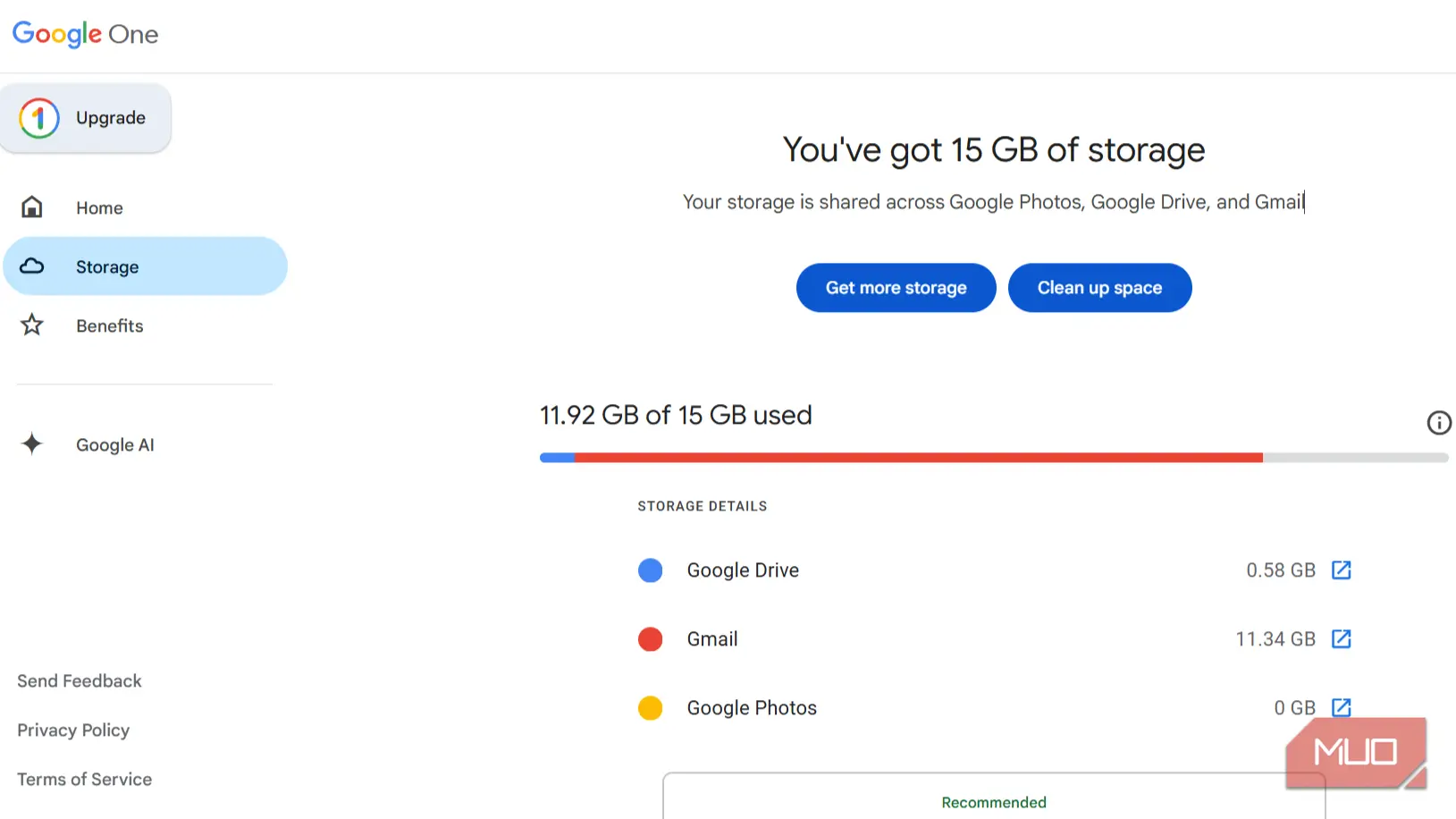Image resolution: width=1456 pixels, height=819 pixels.
Task: Click the Google Photos label
Action: coord(752,708)
